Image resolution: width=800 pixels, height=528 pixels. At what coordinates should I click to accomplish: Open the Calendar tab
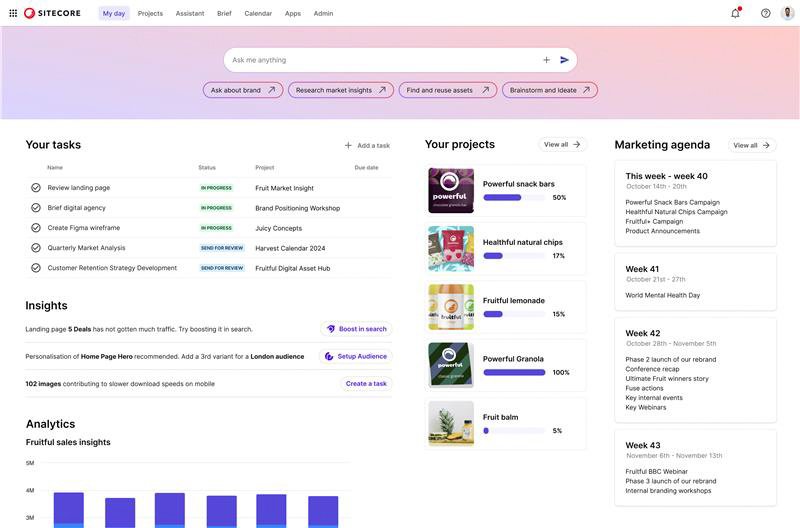click(x=258, y=13)
